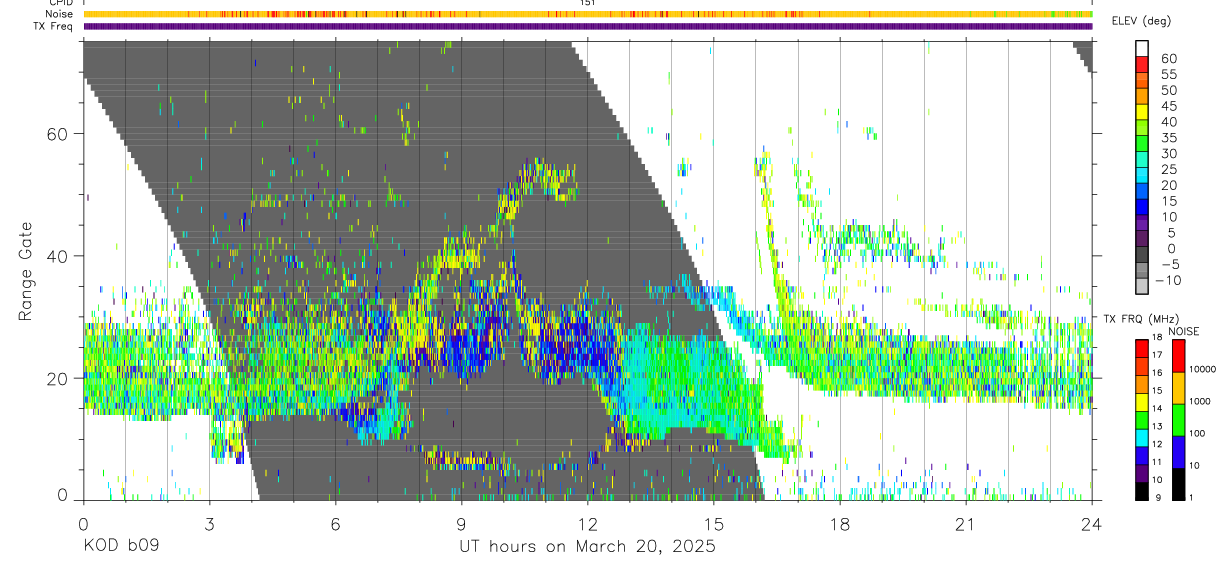Click the orange-yellow Noise strip above the plot
Image resolution: width=1228 pixels, height=567 pixels.
point(588,14)
